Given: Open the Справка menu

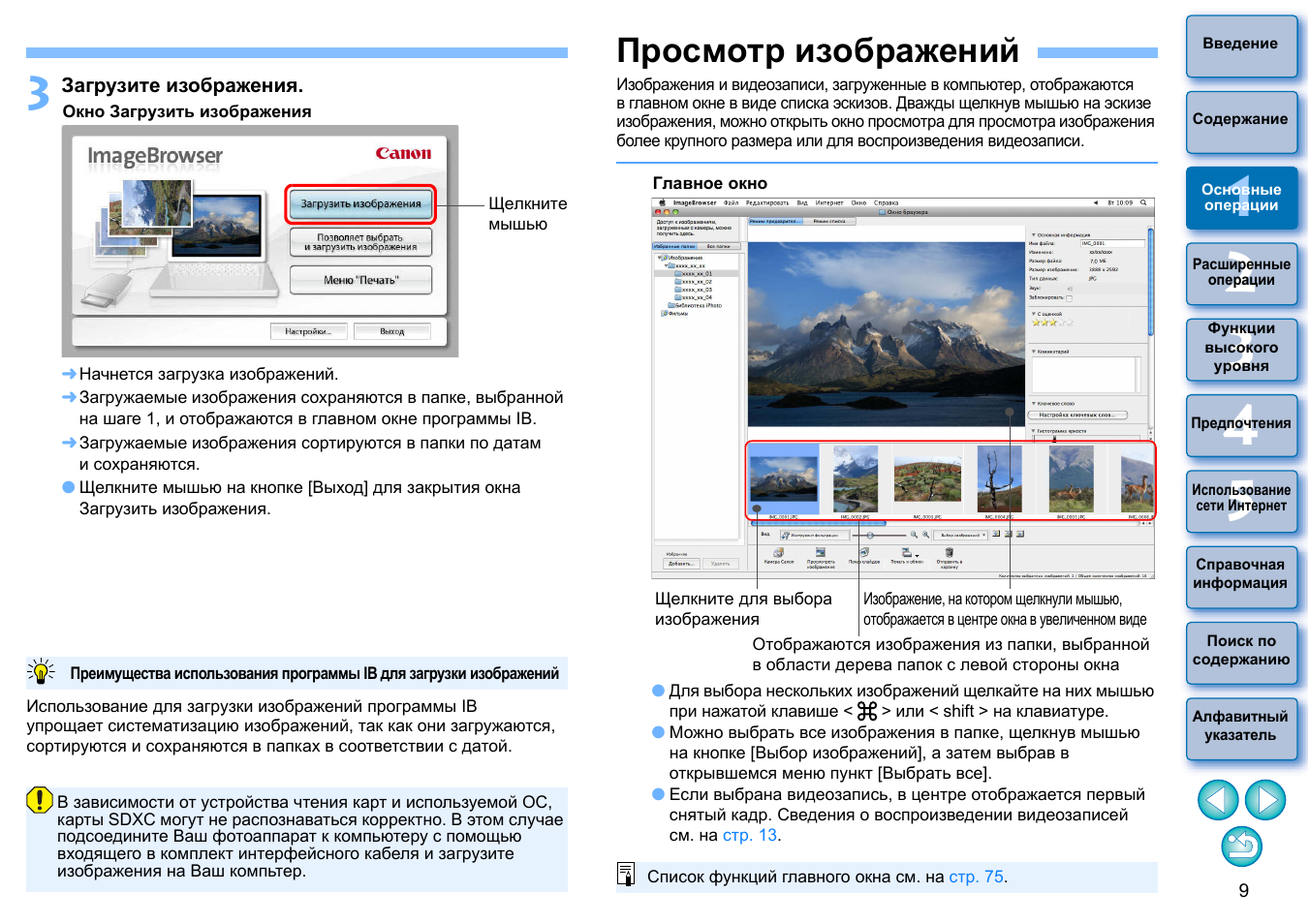Looking at the screenshot, I should click(886, 202).
